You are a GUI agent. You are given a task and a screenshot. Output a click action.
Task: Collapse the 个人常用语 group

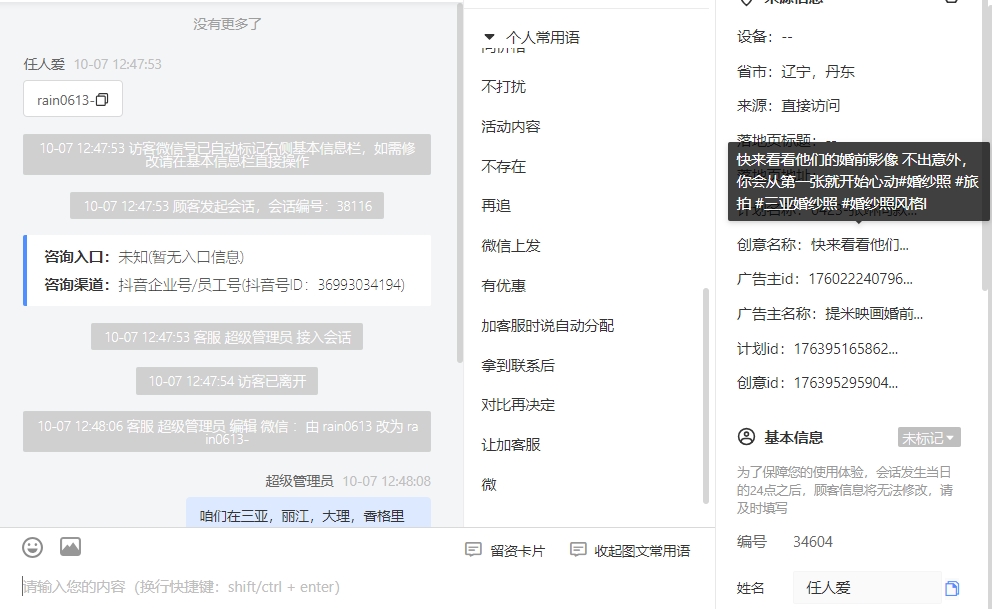[x=488, y=37]
